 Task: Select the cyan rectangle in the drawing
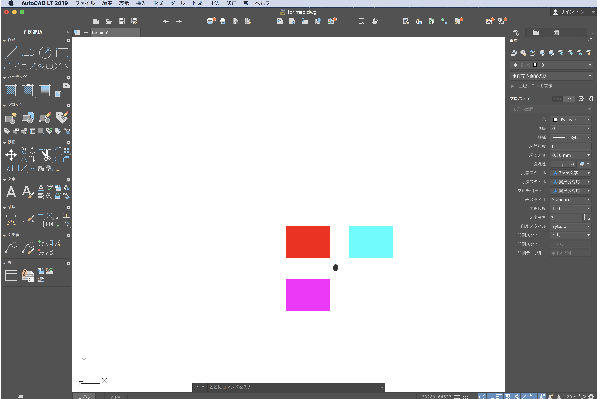tap(371, 242)
